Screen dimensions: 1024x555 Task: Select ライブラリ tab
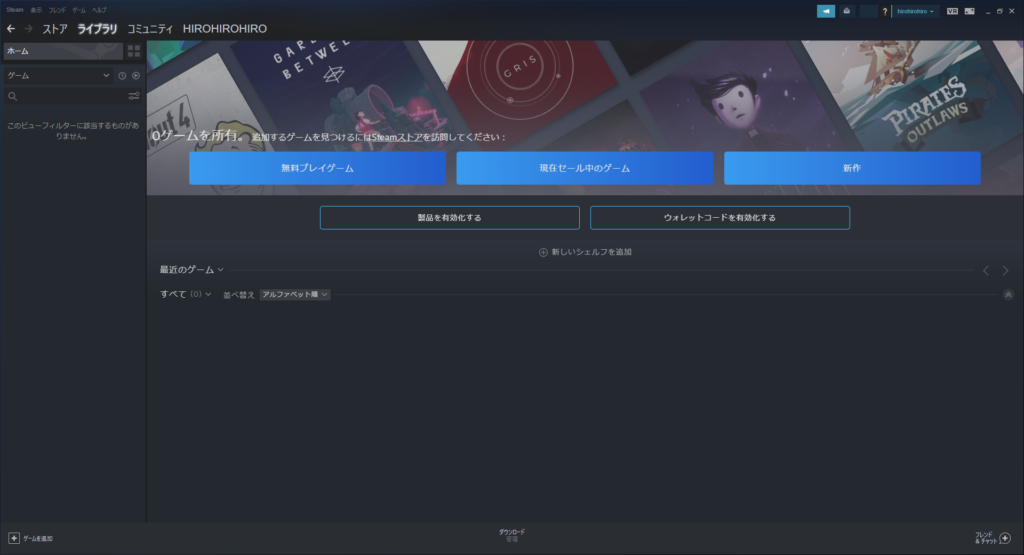tap(97, 29)
